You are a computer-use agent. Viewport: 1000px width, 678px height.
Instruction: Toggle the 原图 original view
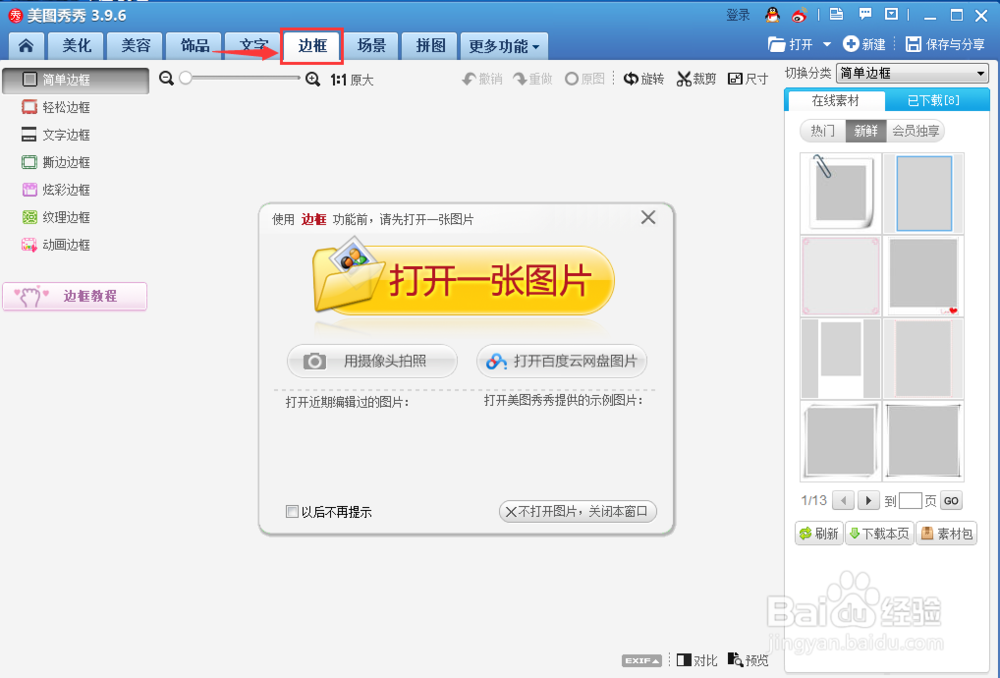[x=584, y=79]
